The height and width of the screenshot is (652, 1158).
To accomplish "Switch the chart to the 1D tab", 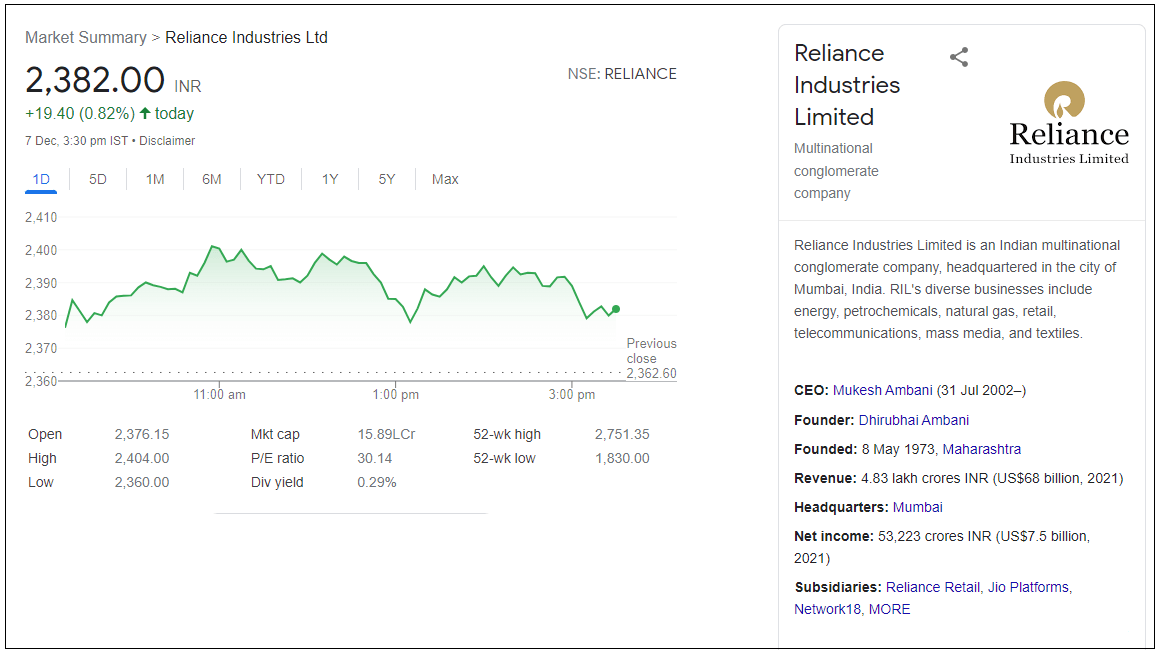I will 41,179.
